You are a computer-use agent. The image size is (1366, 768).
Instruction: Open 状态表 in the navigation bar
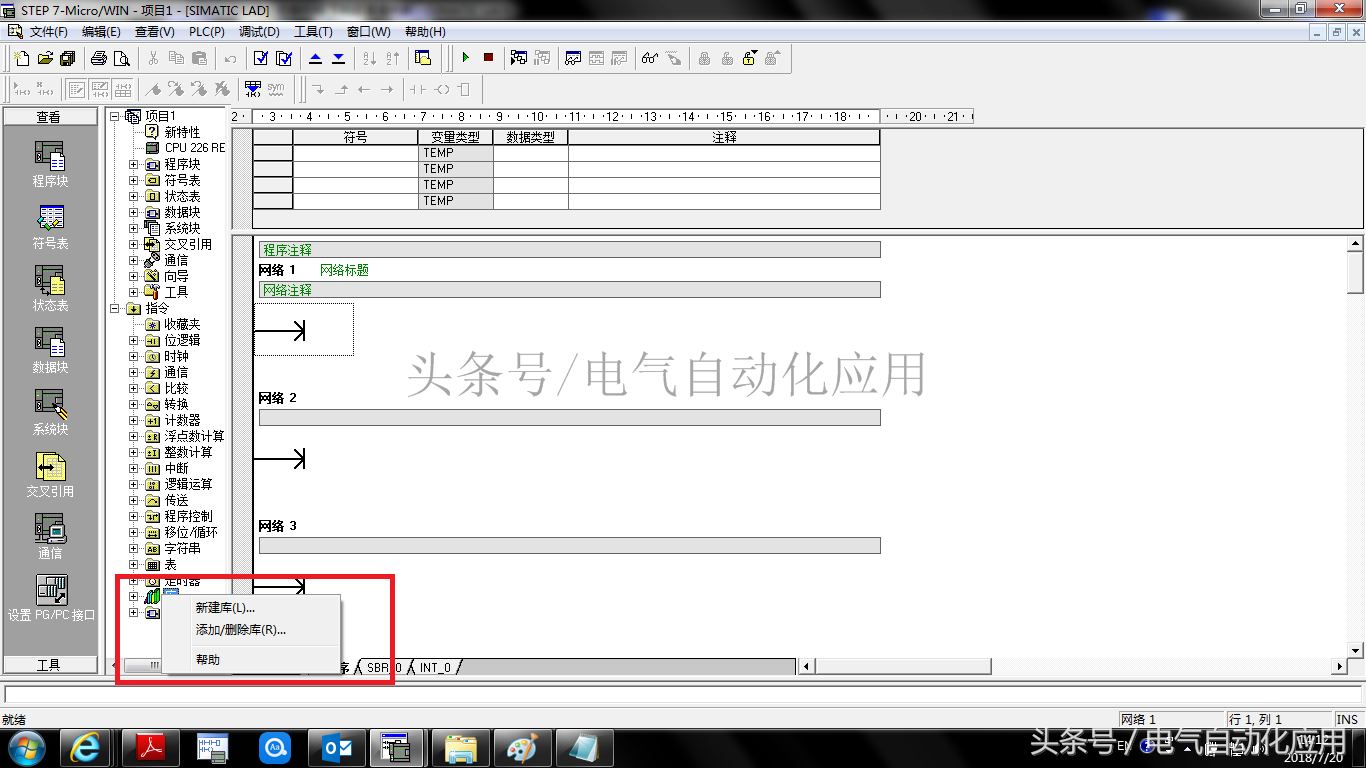point(50,288)
